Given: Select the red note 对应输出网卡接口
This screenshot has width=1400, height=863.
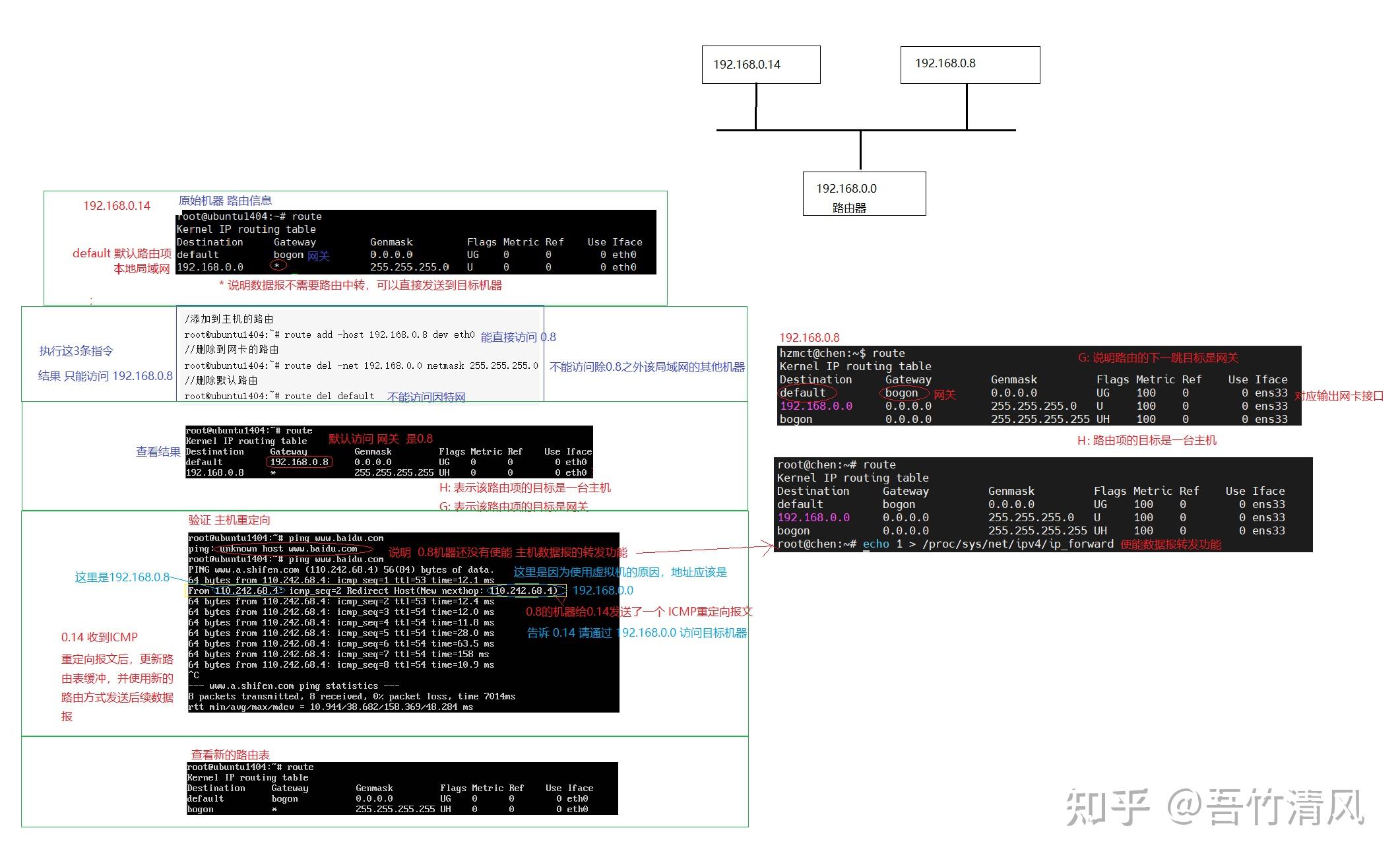Looking at the screenshot, I should pos(1339,396).
